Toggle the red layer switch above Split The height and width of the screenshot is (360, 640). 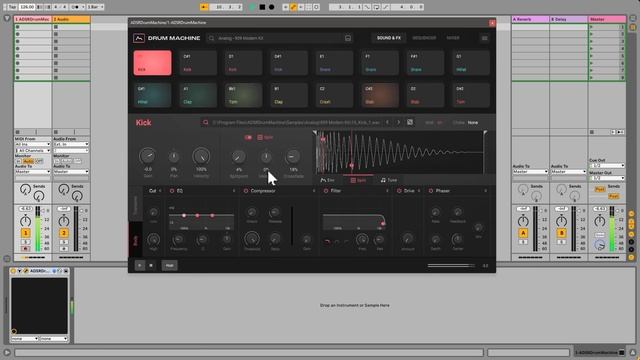[x=248, y=138]
